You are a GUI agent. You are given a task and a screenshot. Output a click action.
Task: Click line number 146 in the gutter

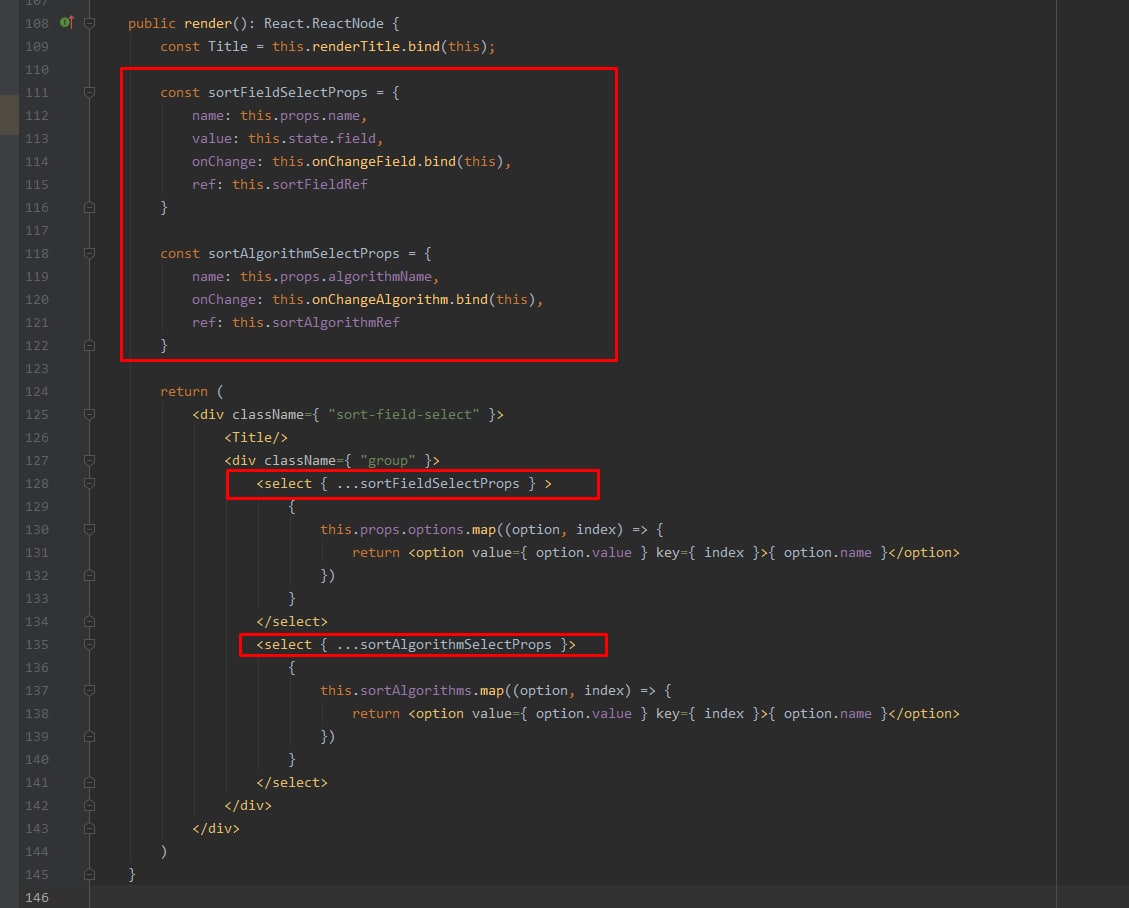pos(37,898)
